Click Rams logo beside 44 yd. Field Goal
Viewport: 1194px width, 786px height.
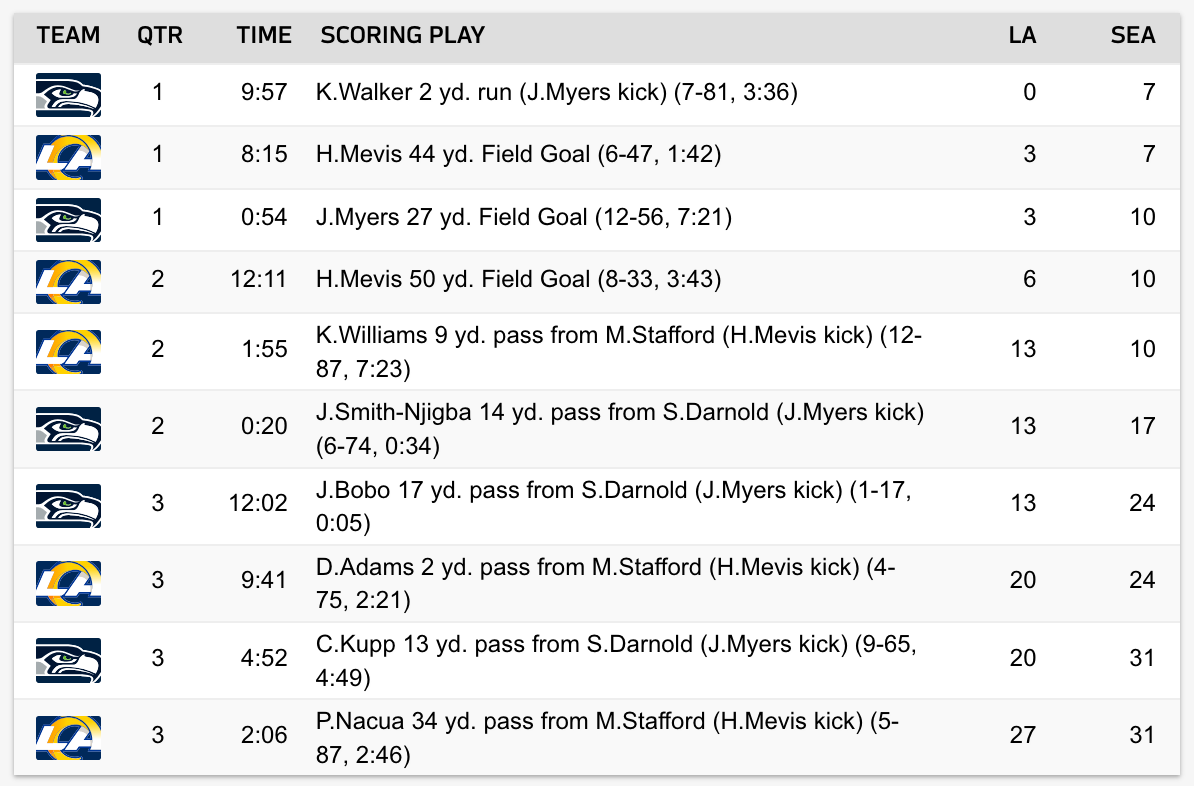pyautogui.click(x=69, y=157)
